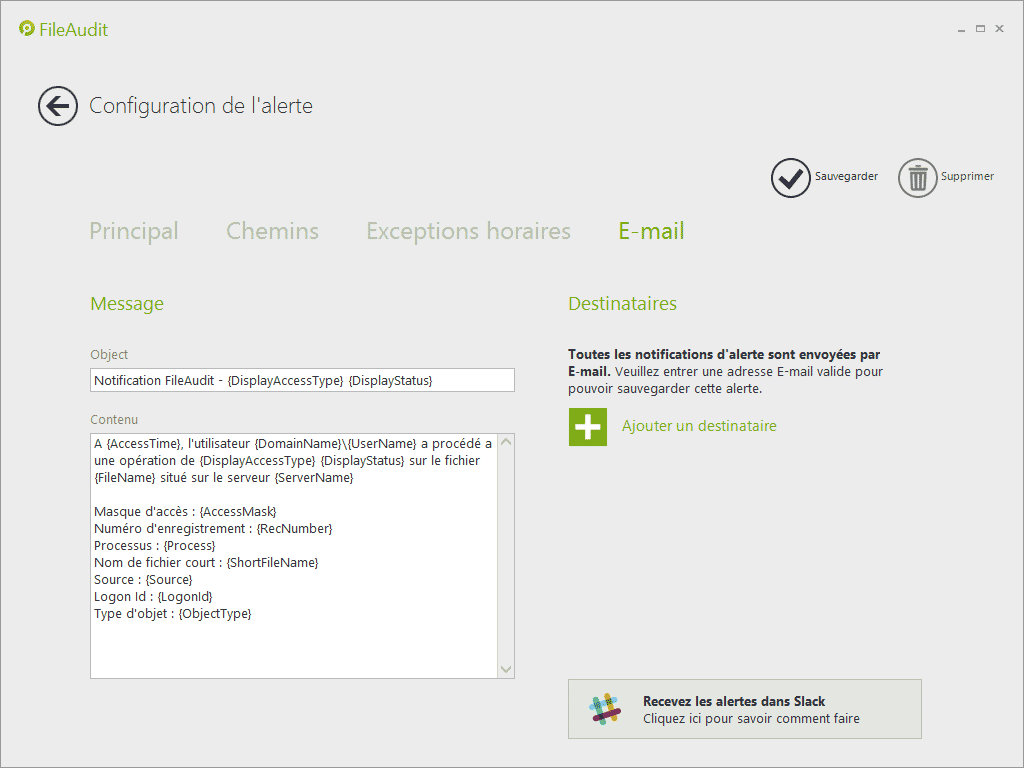Maximize the FileAudit window
Screen dimensions: 1024x768
980,29
